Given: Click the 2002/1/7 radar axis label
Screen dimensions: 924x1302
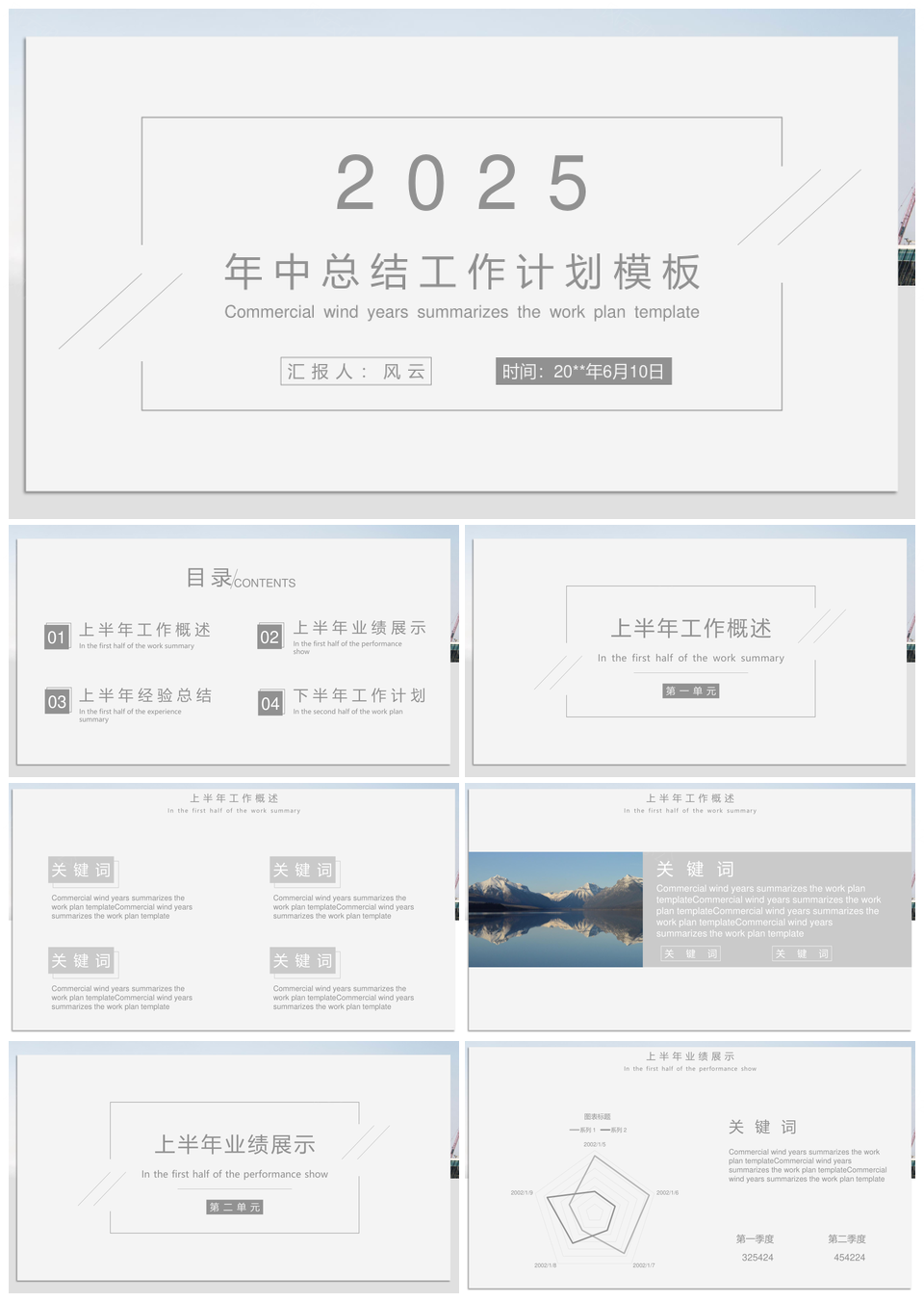Looking at the screenshot, I should coord(644,1265).
